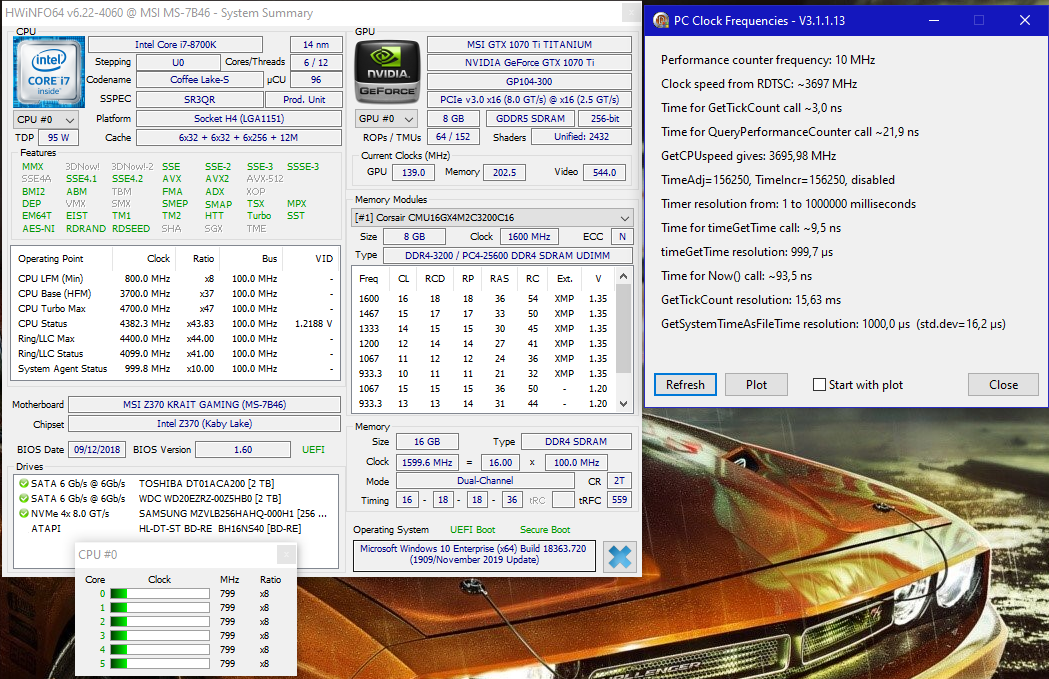Click the green check icon beside TOSHIBA drive
The image size is (1049, 679).
coord(23,483)
